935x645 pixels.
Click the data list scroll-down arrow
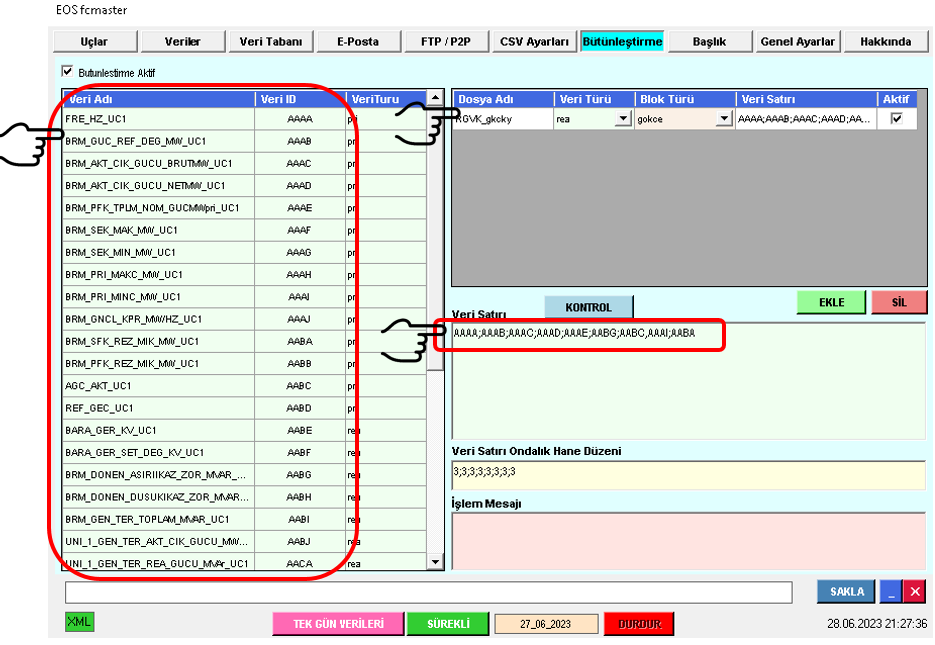(x=435, y=562)
